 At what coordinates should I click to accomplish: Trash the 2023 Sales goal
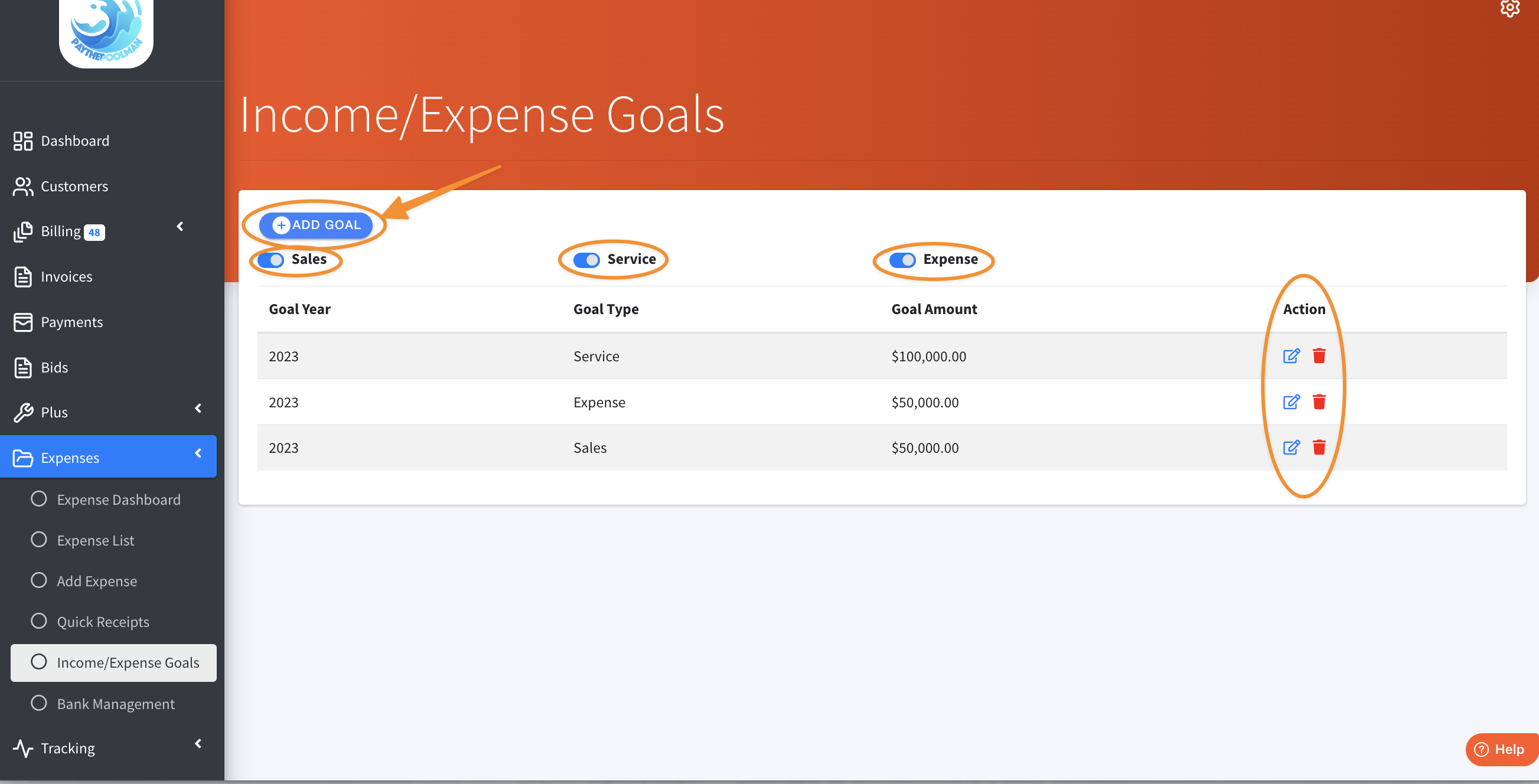point(1319,447)
